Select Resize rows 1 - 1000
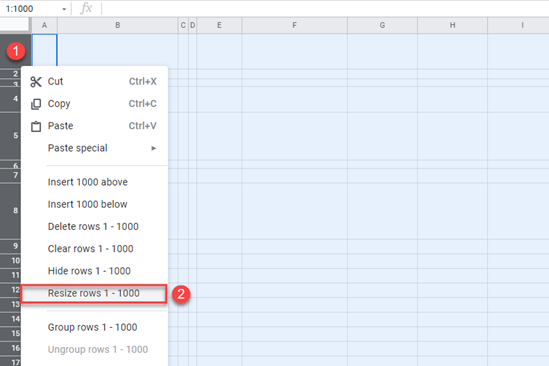 [93, 294]
